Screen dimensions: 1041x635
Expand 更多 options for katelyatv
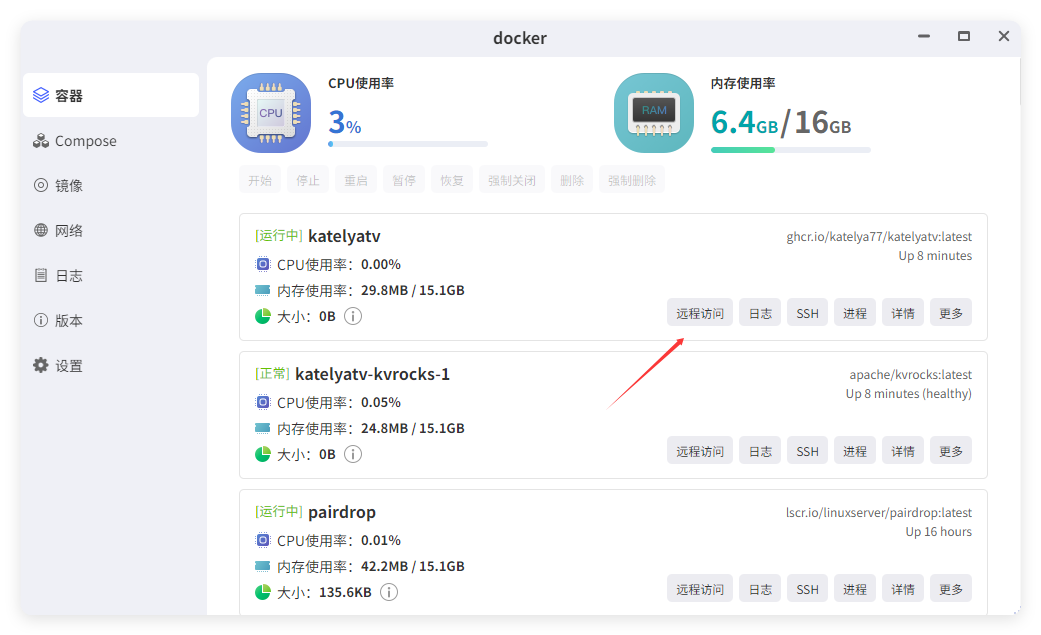pos(950,312)
